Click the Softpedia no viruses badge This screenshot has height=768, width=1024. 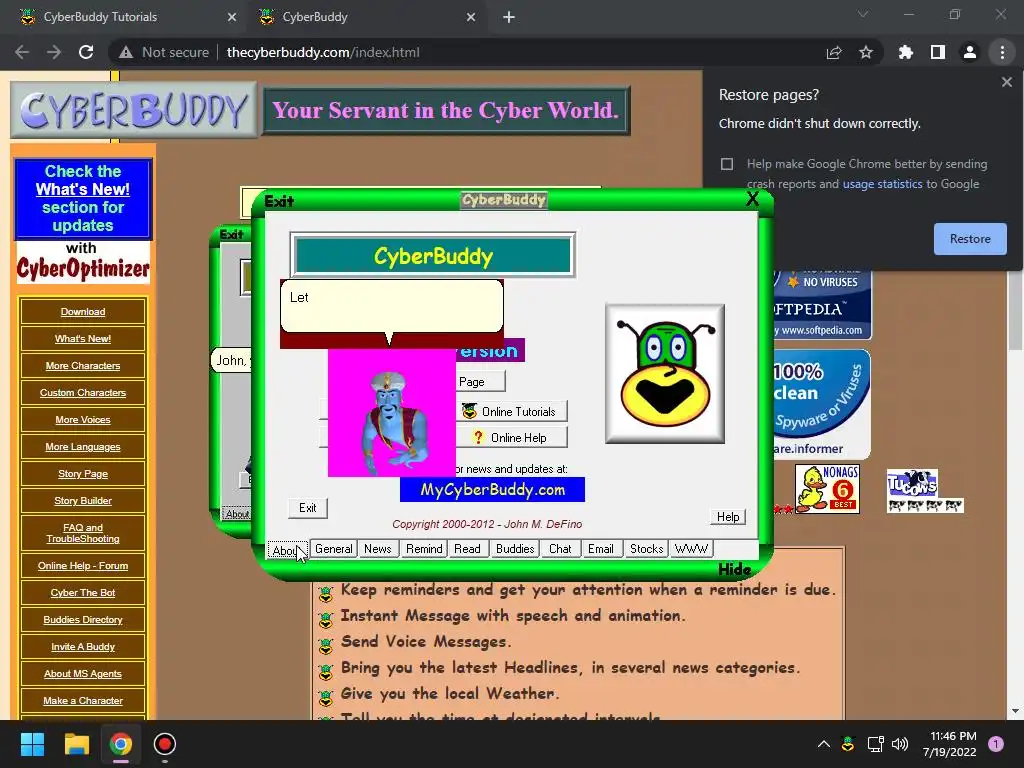[x=822, y=304]
